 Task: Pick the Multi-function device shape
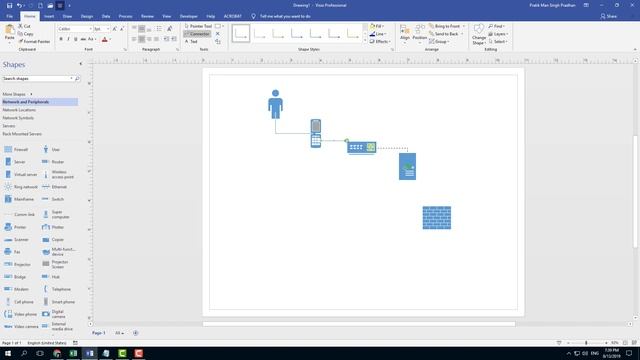59,252
